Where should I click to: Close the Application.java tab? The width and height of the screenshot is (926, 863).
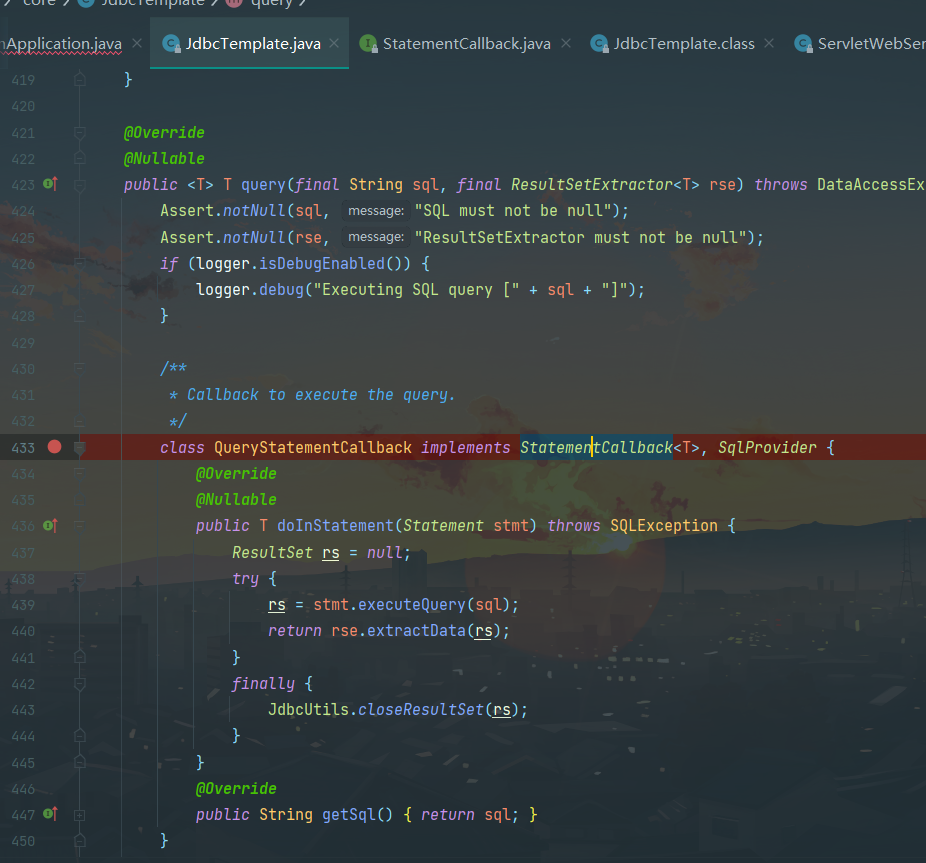(x=137, y=43)
